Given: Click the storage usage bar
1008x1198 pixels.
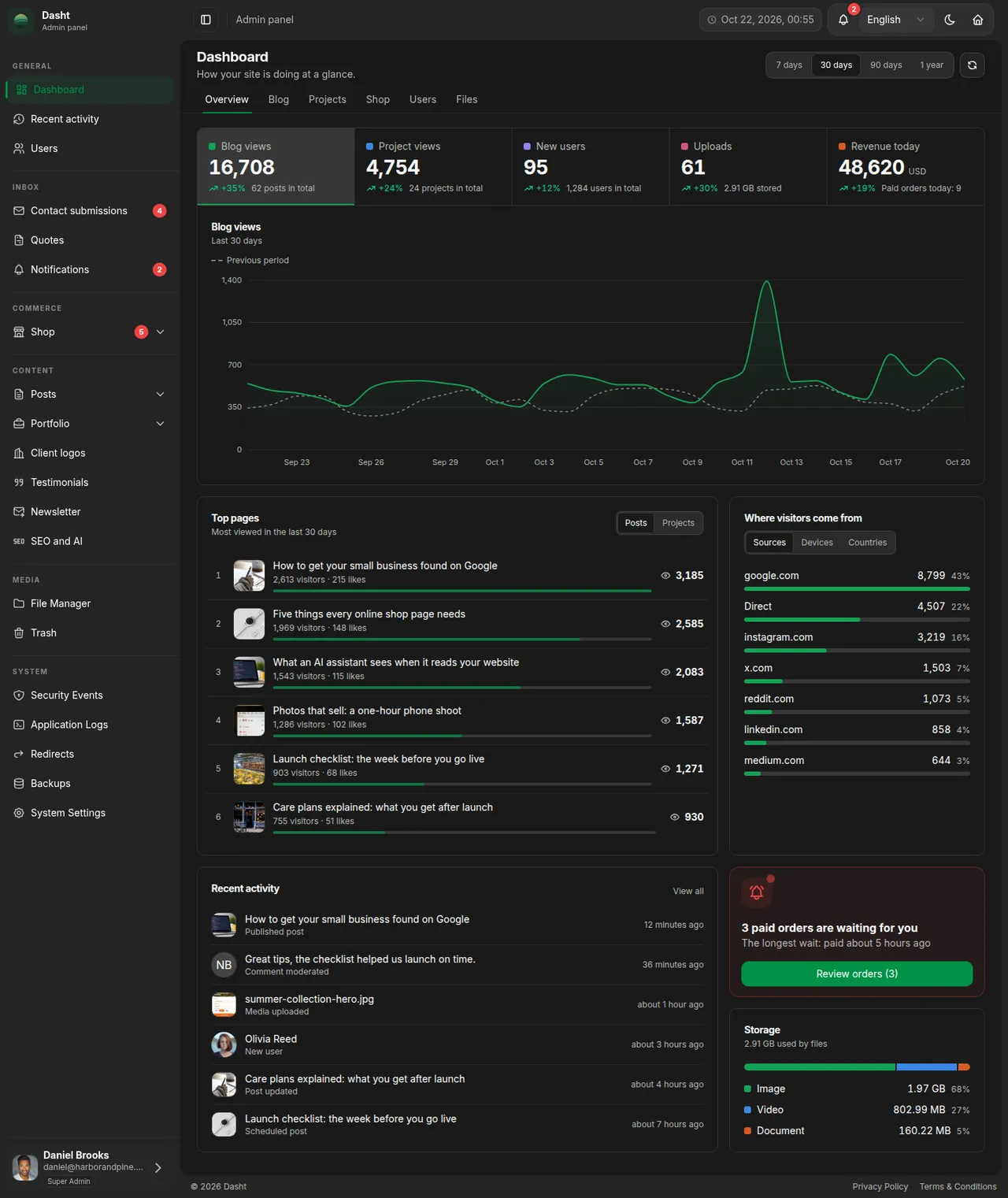Looking at the screenshot, I should point(857,1067).
